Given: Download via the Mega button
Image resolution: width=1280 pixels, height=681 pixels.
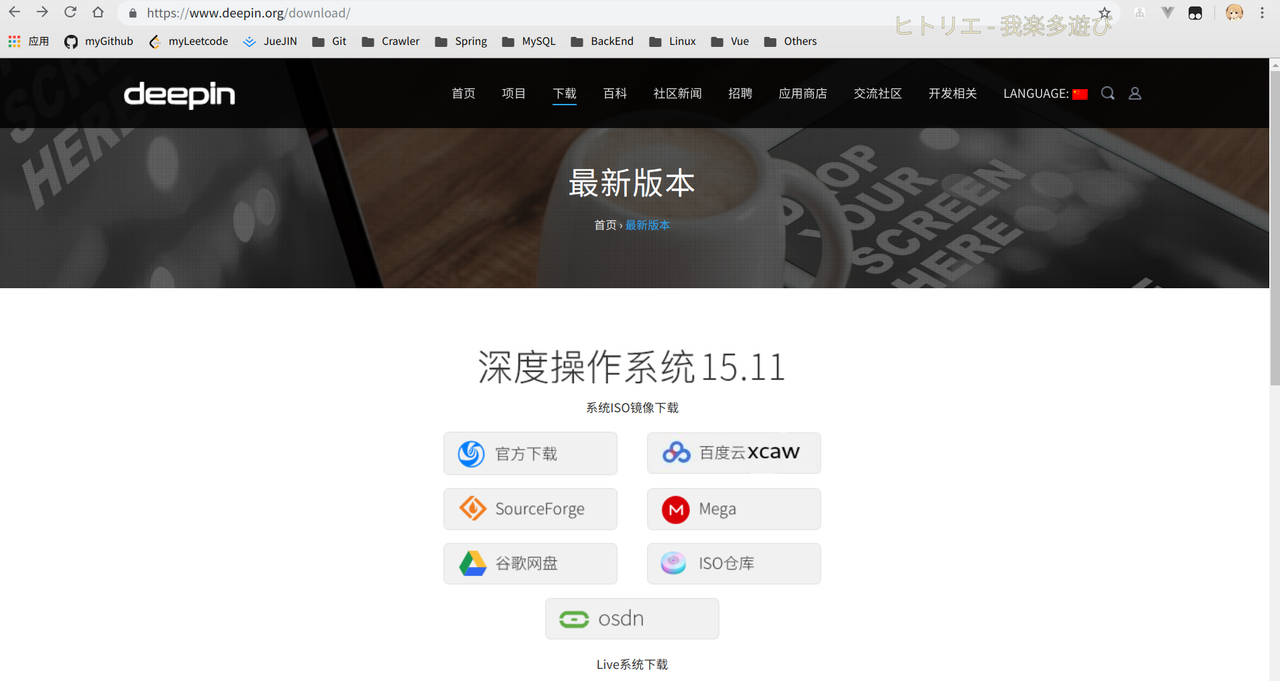Looking at the screenshot, I should pyautogui.click(x=734, y=509).
